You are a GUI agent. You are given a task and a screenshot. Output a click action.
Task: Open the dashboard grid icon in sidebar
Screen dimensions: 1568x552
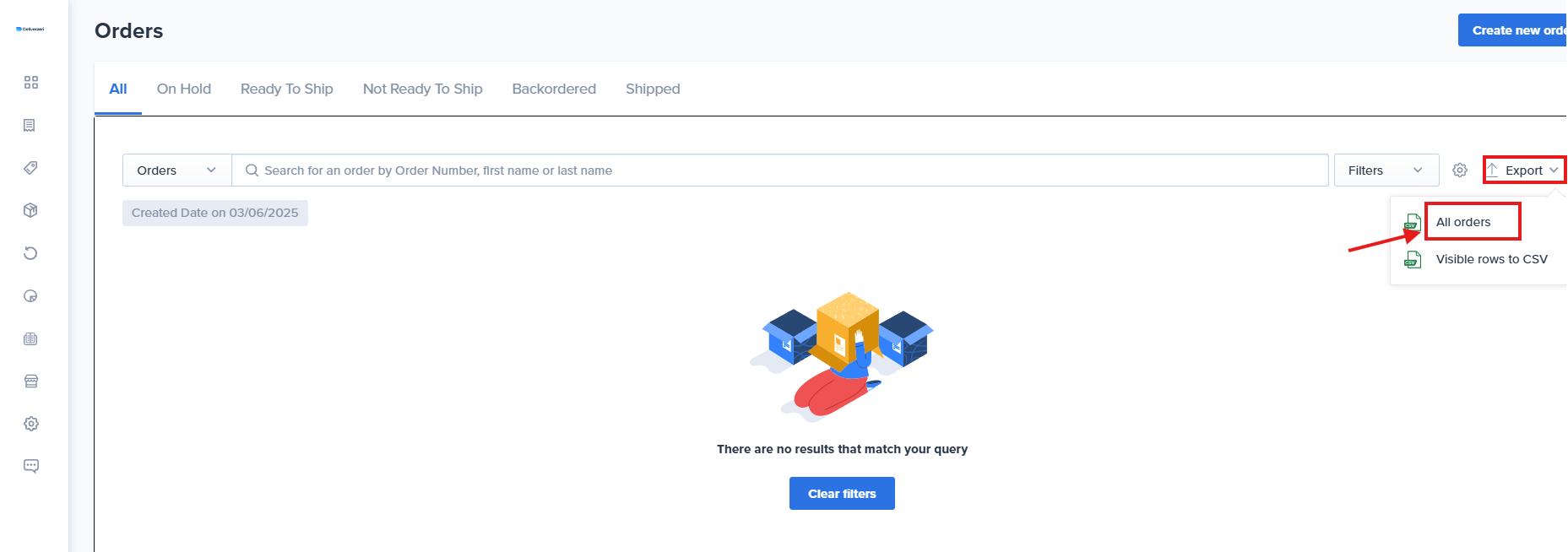(x=31, y=82)
